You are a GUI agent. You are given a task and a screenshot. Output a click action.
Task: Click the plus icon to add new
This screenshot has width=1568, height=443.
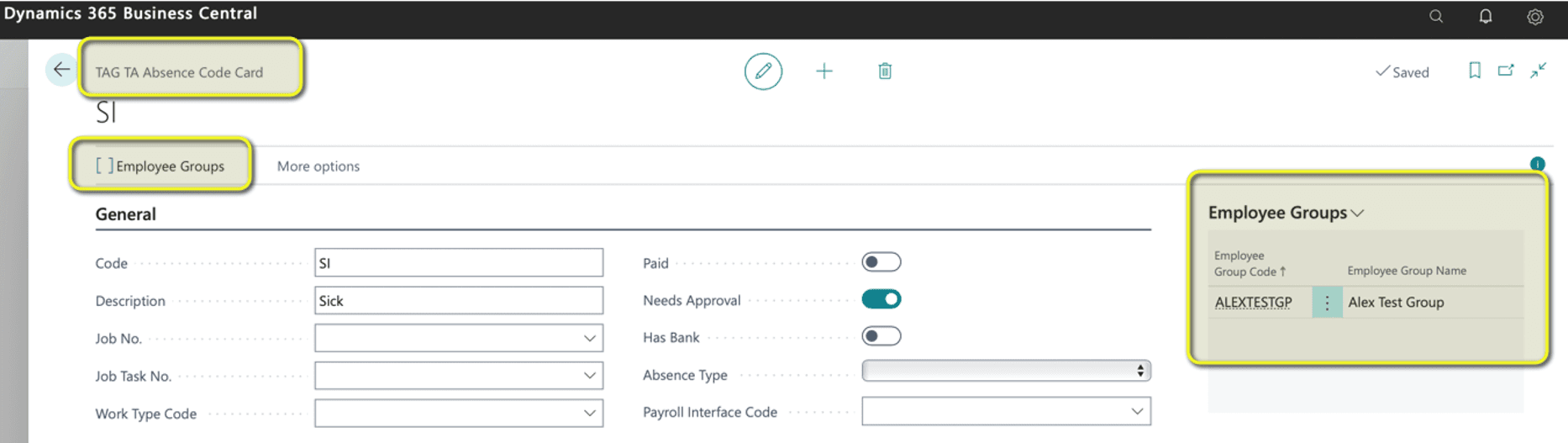(x=824, y=71)
